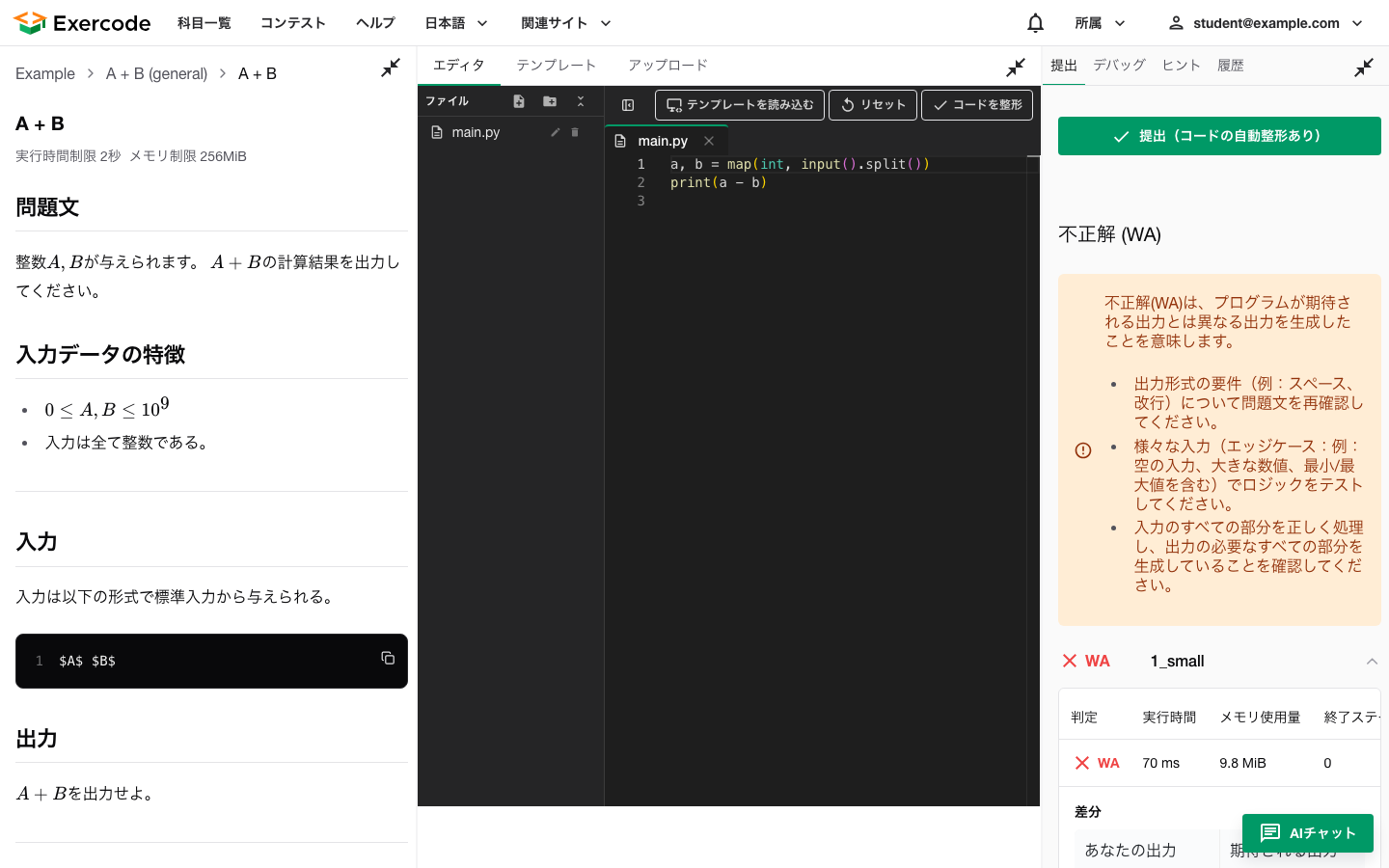
Task: Go to the コンテスト page
Action: click(x=293, y=23)
